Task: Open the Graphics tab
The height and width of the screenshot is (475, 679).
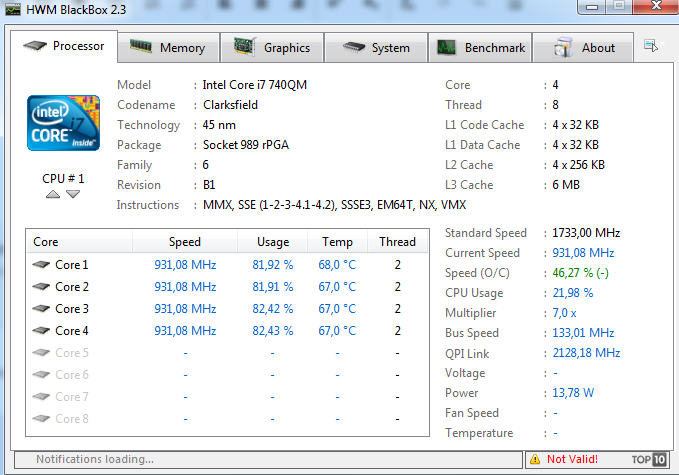Action: (272, 48)
